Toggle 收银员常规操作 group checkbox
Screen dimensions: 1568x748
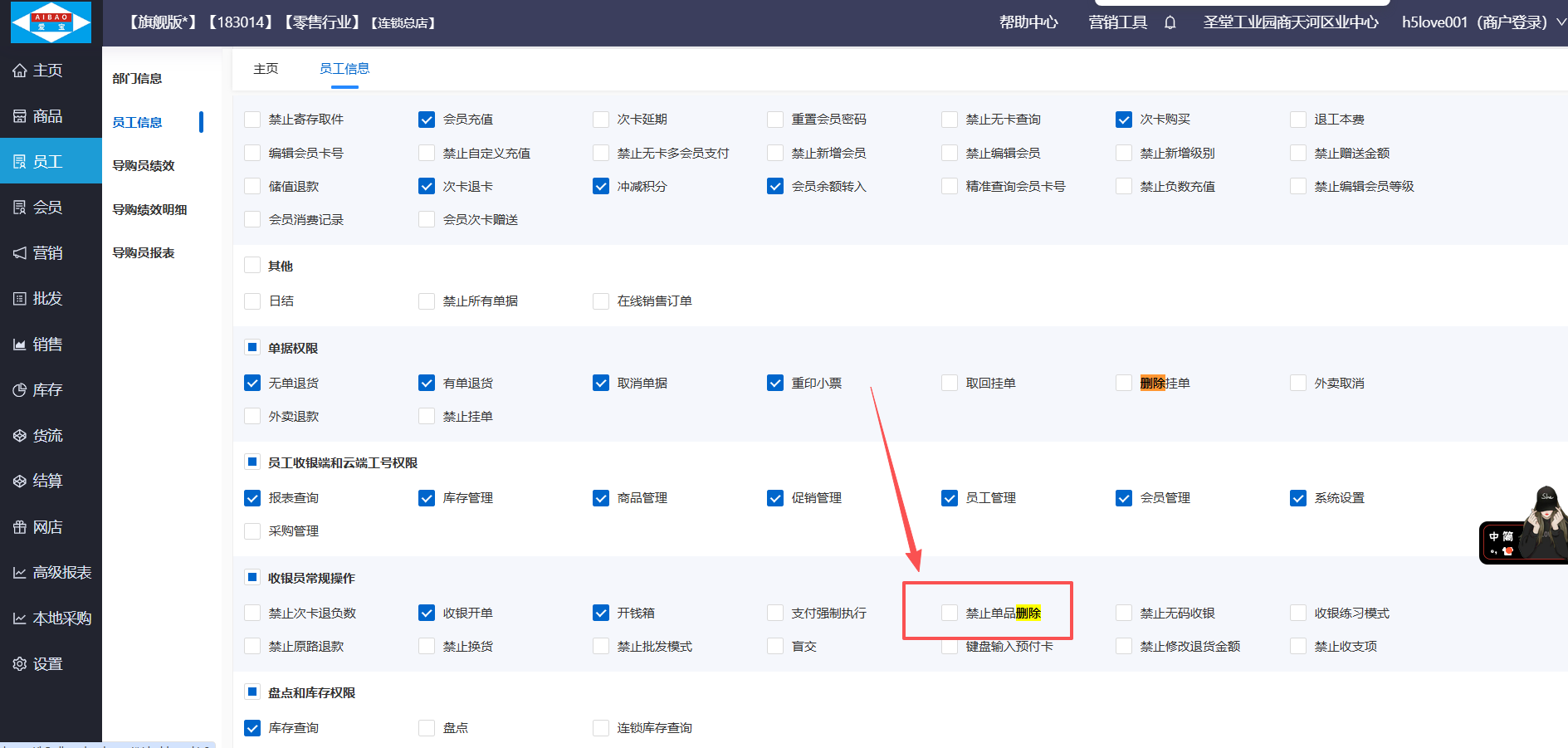252,578
